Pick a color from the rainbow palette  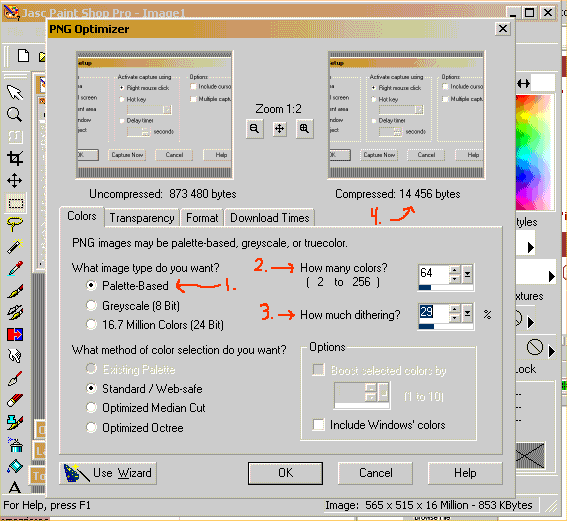[x=533, y=152]
